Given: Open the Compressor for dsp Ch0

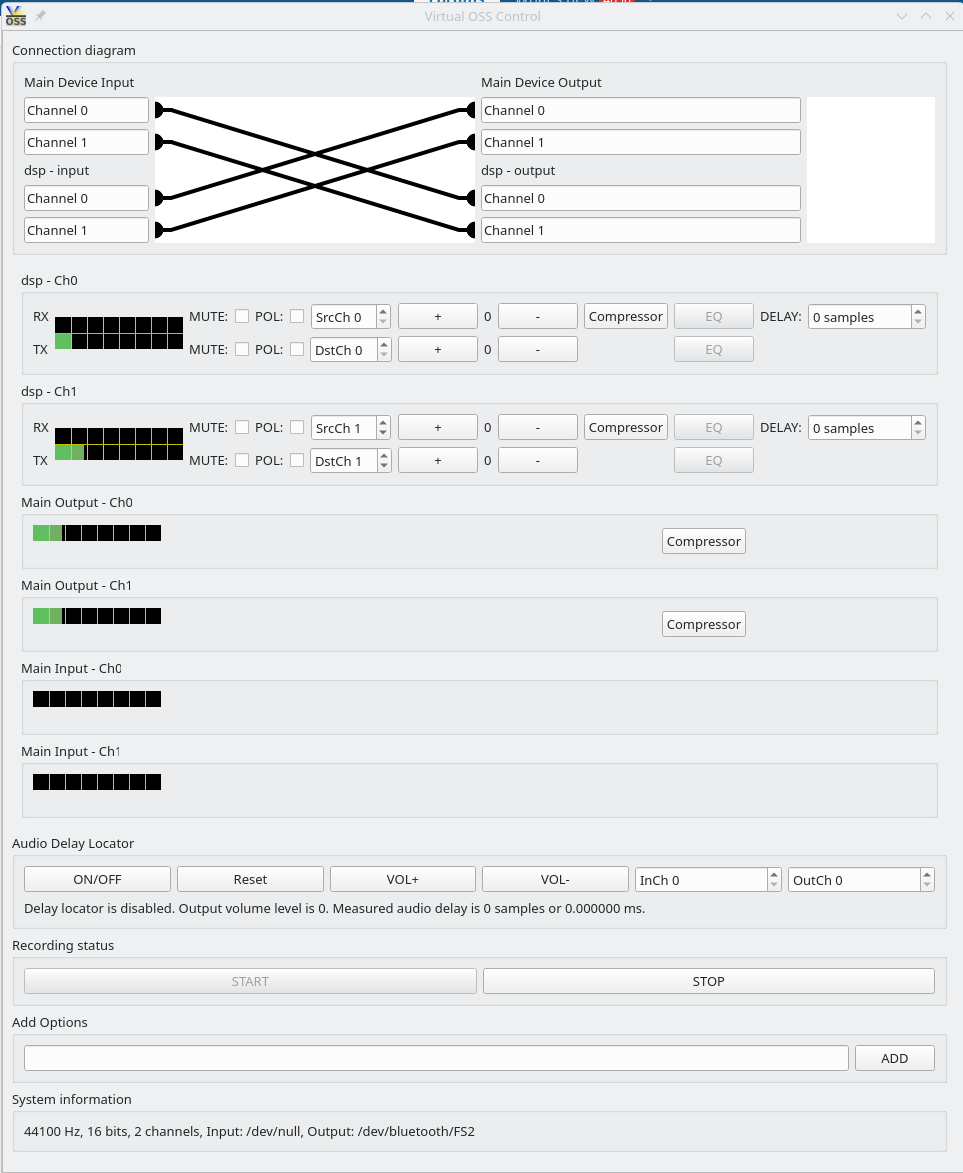Looking at the screenshot, I should point(625,316).
